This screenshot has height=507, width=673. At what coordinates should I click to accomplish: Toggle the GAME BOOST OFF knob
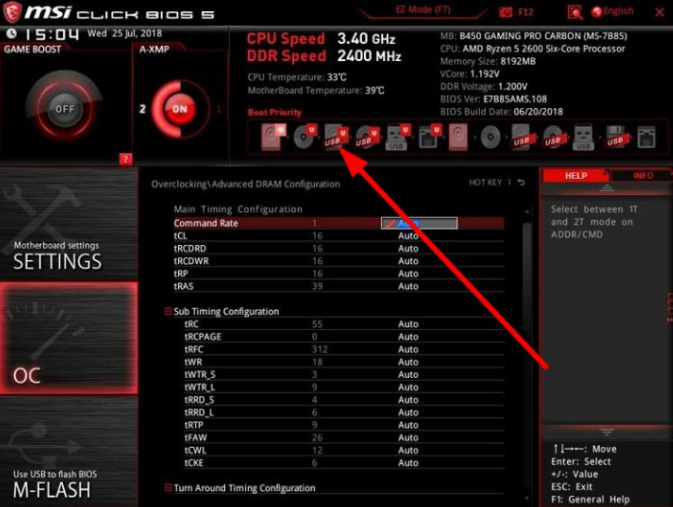pos(64,109)
